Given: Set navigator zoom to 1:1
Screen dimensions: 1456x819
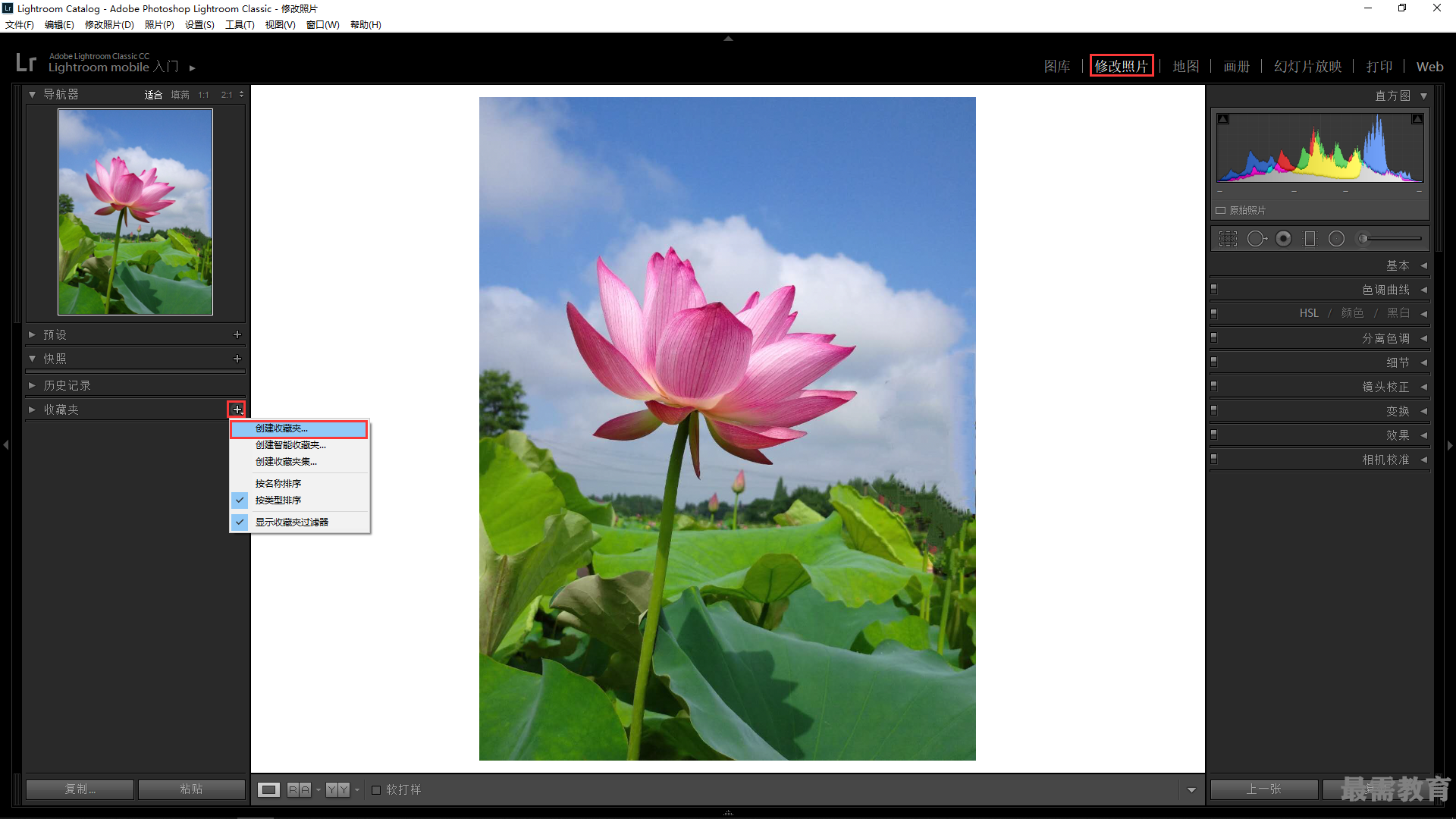Looking at the screenshot, I should pos(203,95).
